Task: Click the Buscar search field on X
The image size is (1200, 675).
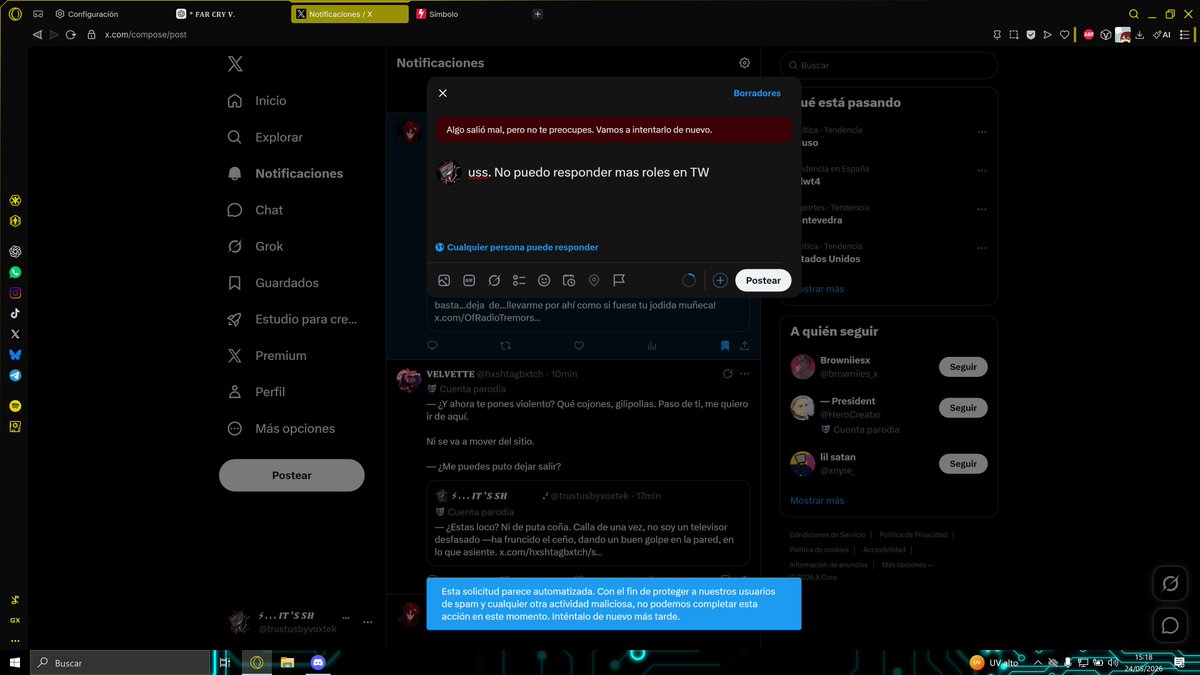Action: tap(889, 65)
